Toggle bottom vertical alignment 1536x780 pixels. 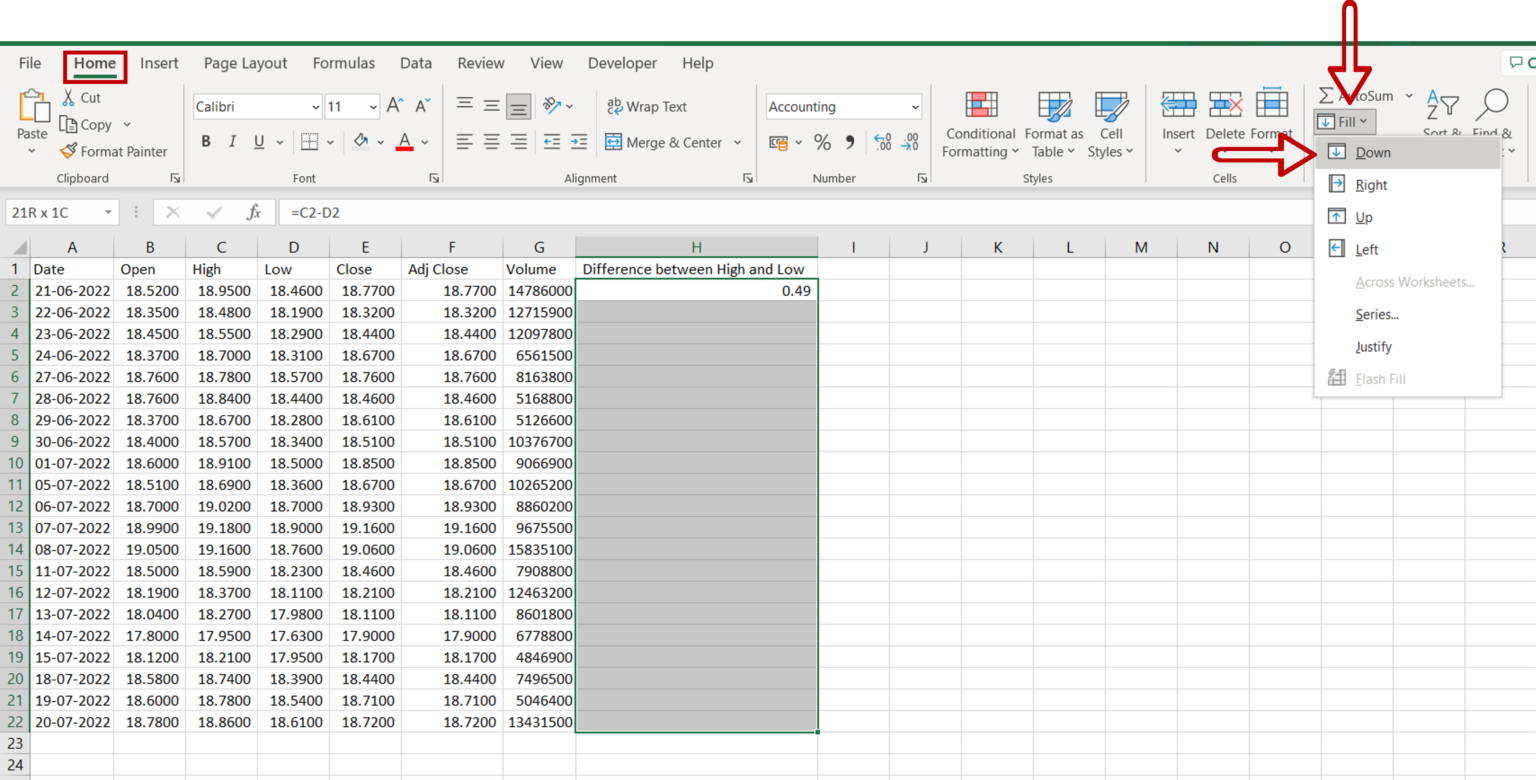(518, 106)
